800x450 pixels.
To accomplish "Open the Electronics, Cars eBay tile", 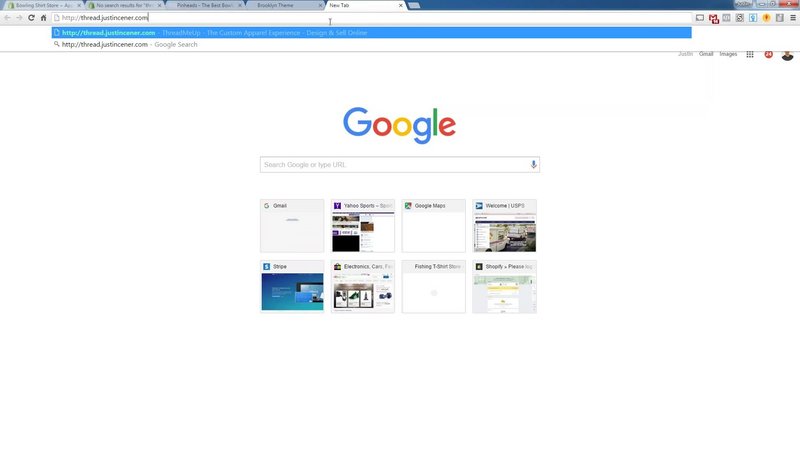I will (363, 286).
